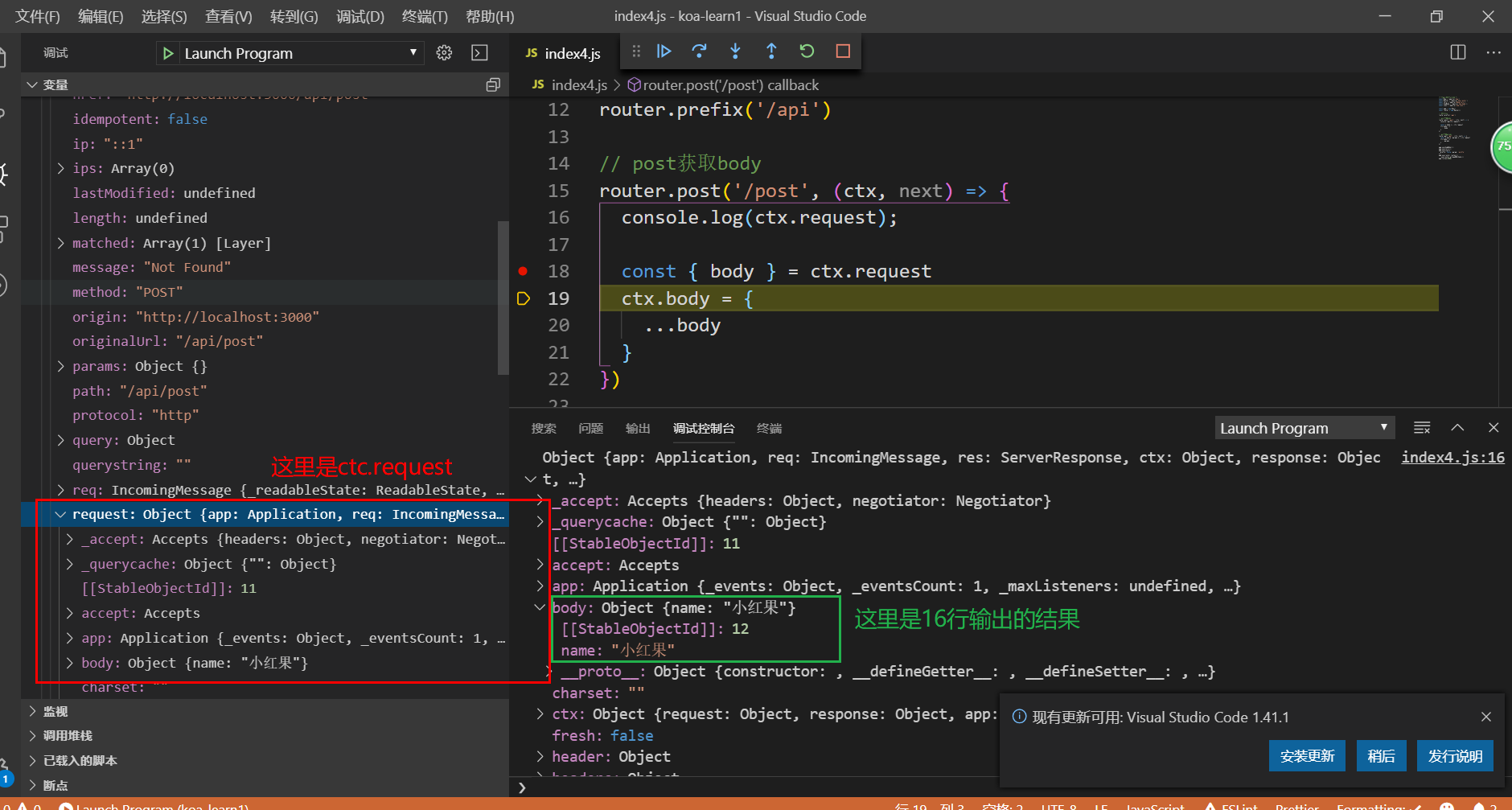Grab the debug toolbar drag handle
This screenshot has width=1512, height=810.
point(636,51)
